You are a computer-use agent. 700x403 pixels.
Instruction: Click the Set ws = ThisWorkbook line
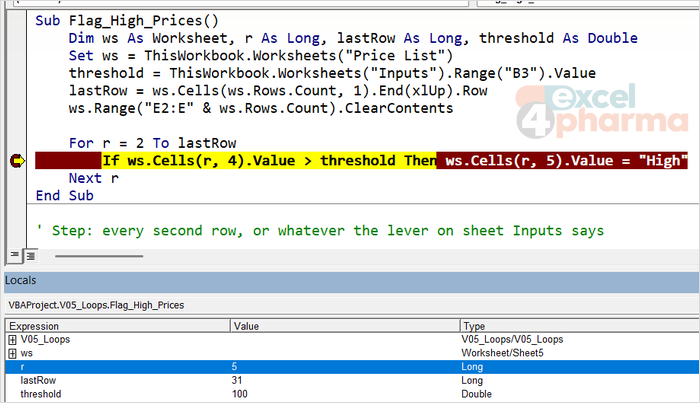[261, 56]
